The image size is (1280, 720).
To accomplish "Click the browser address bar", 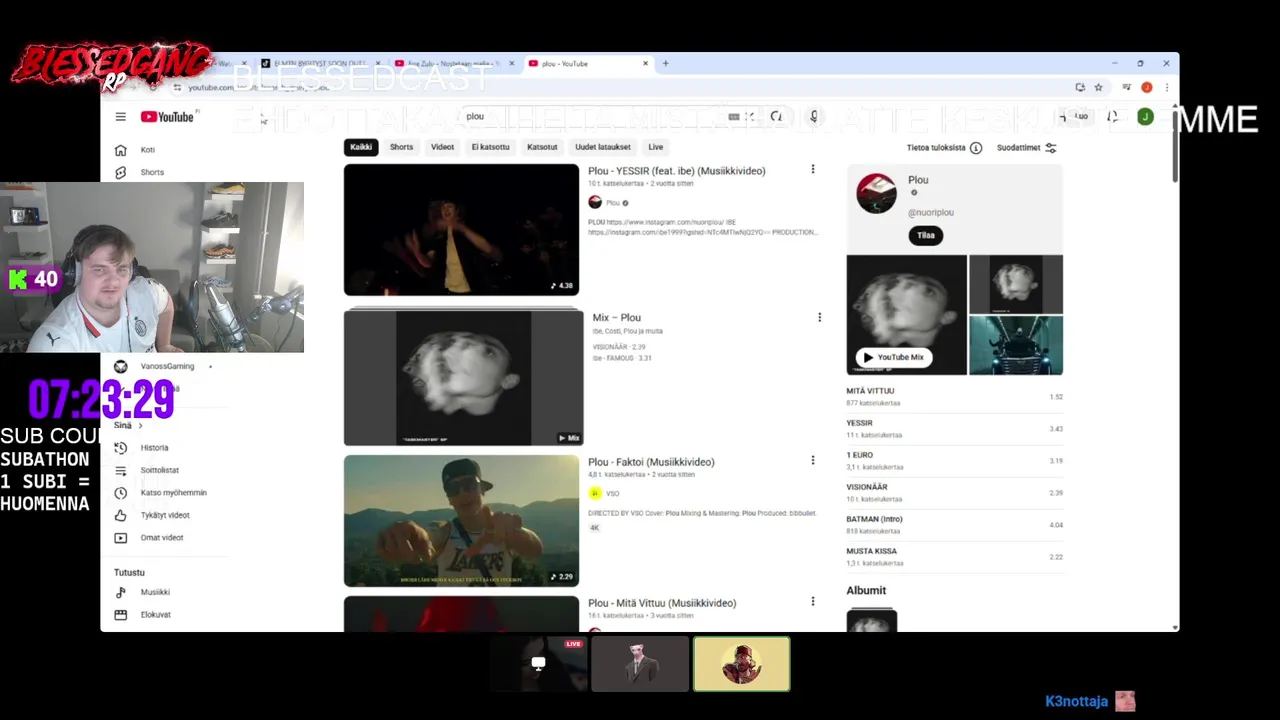I will (x=620, y=87).
